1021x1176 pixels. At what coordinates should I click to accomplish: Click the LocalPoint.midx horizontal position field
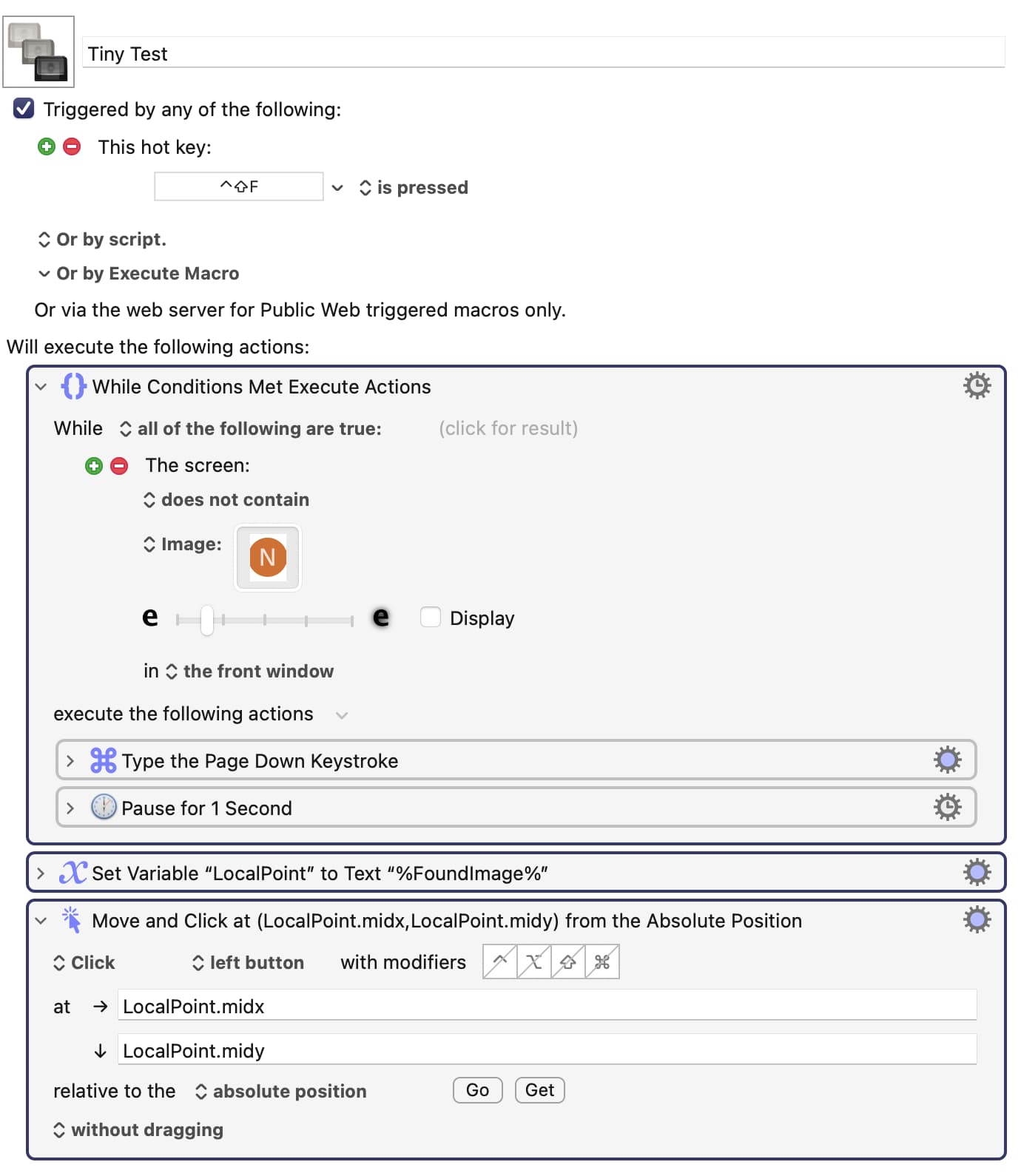pos(546,1007)
